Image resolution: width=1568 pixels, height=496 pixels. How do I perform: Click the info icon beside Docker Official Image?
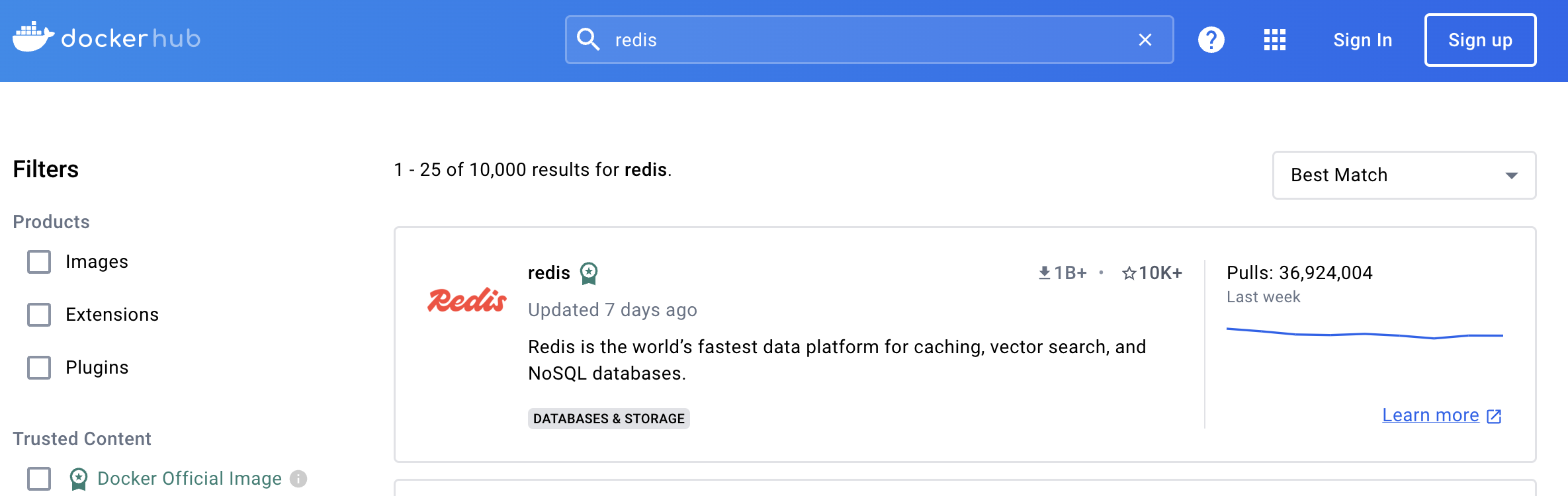(299, 478)
